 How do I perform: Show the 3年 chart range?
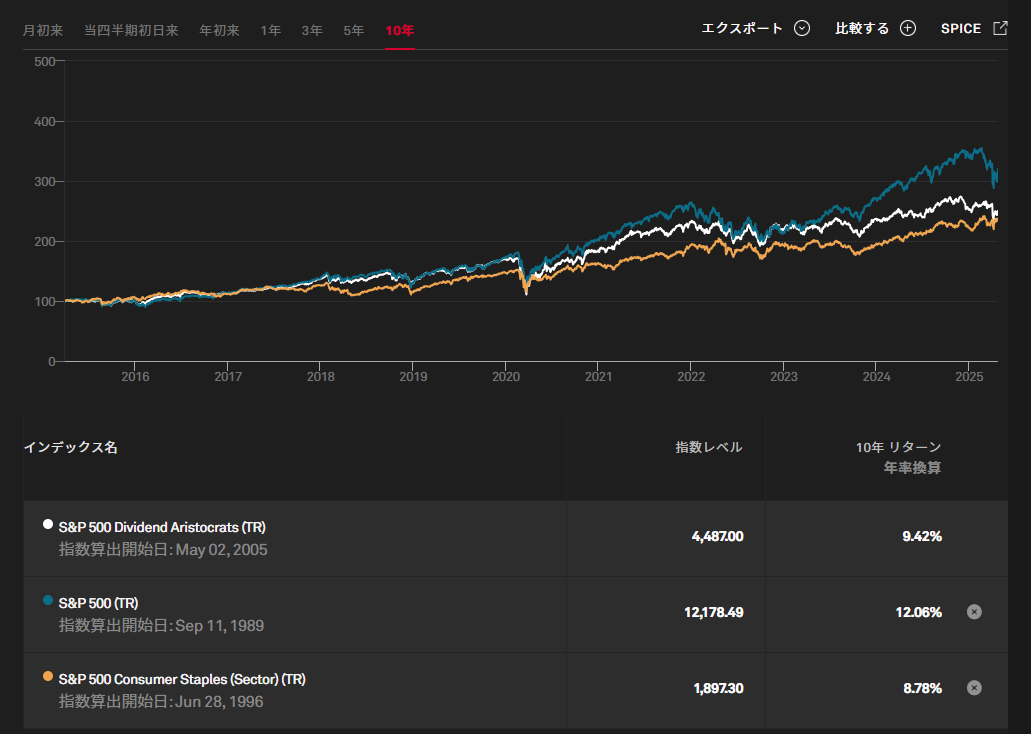click(x=312, y=30)
